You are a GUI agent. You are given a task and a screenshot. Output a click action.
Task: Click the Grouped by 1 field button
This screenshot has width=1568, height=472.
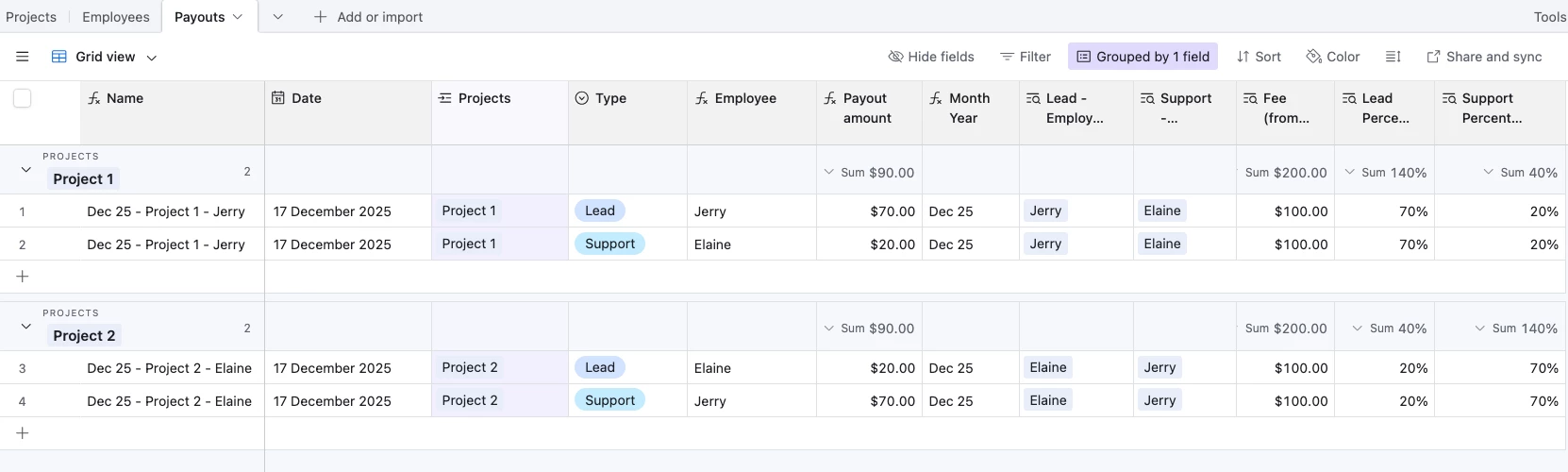pos(1143,57)
